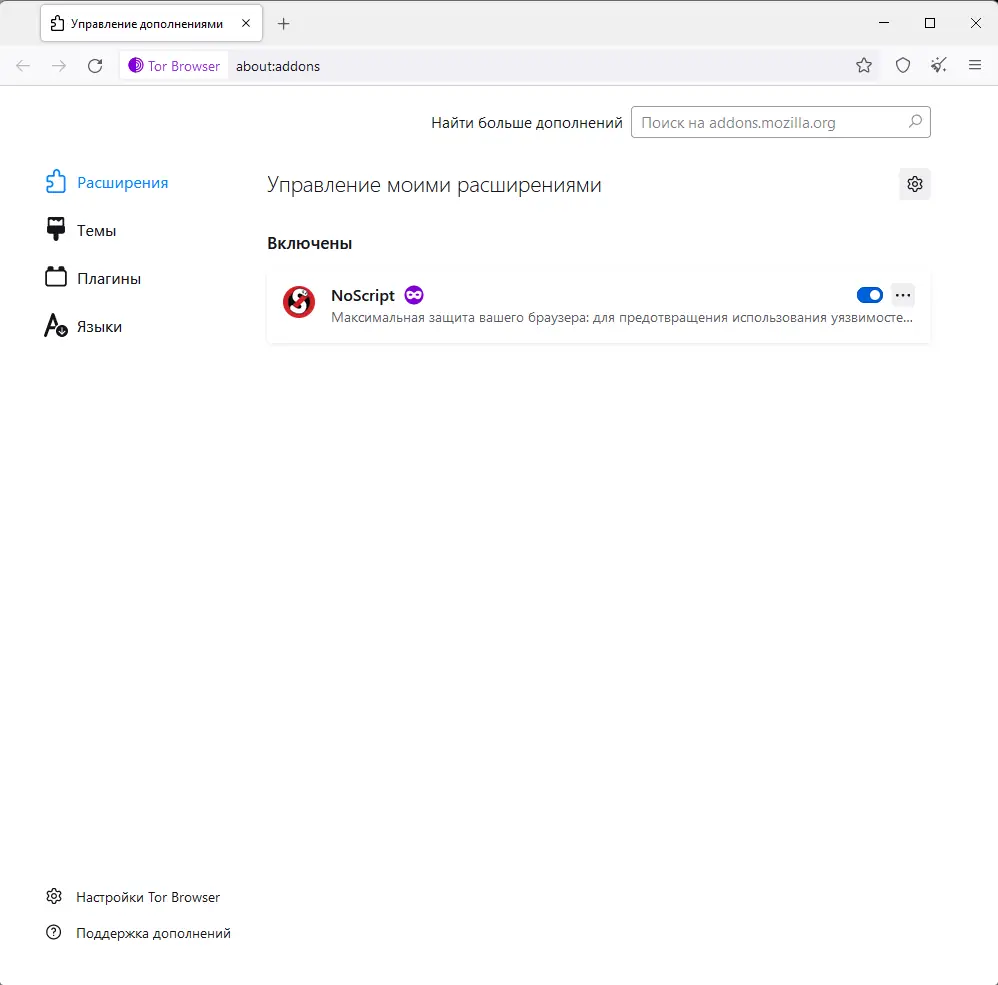Viewport: 998px width, 985px height.
Task: Click the forward navigation arrow
Action: click(x=59, y=66)
